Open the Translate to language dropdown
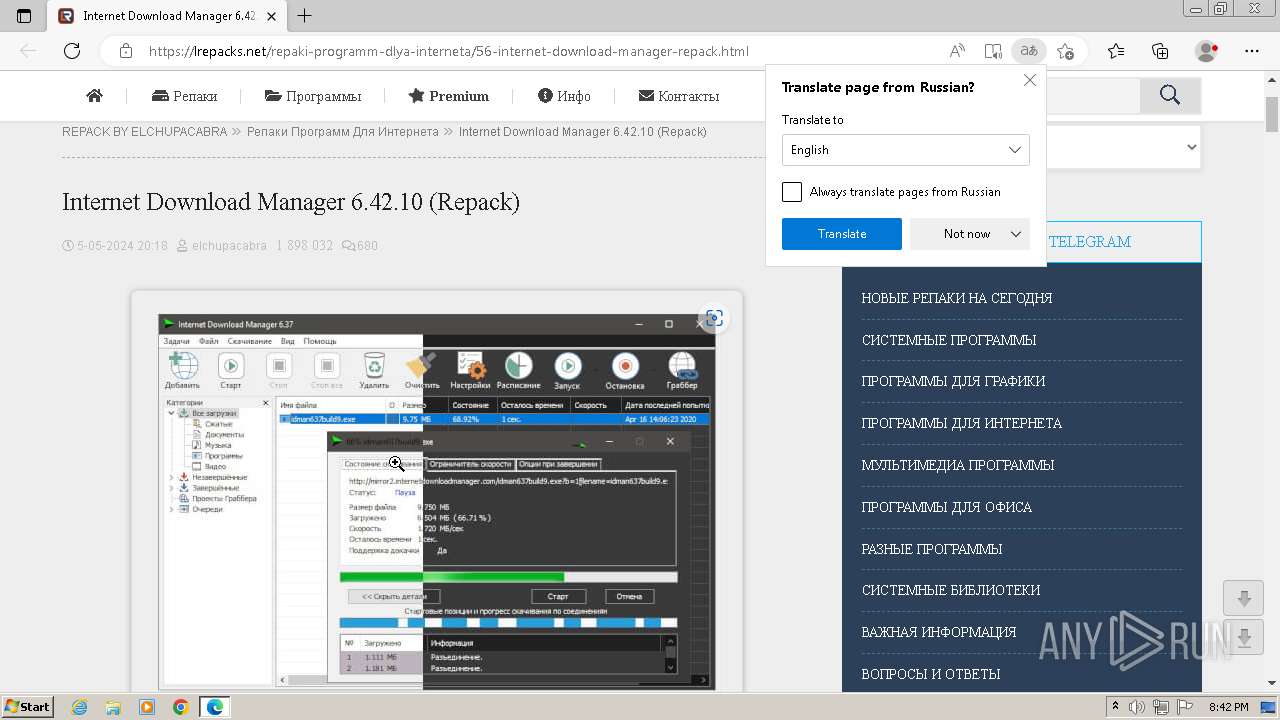 pyautogui.click(x=905, y=150)
